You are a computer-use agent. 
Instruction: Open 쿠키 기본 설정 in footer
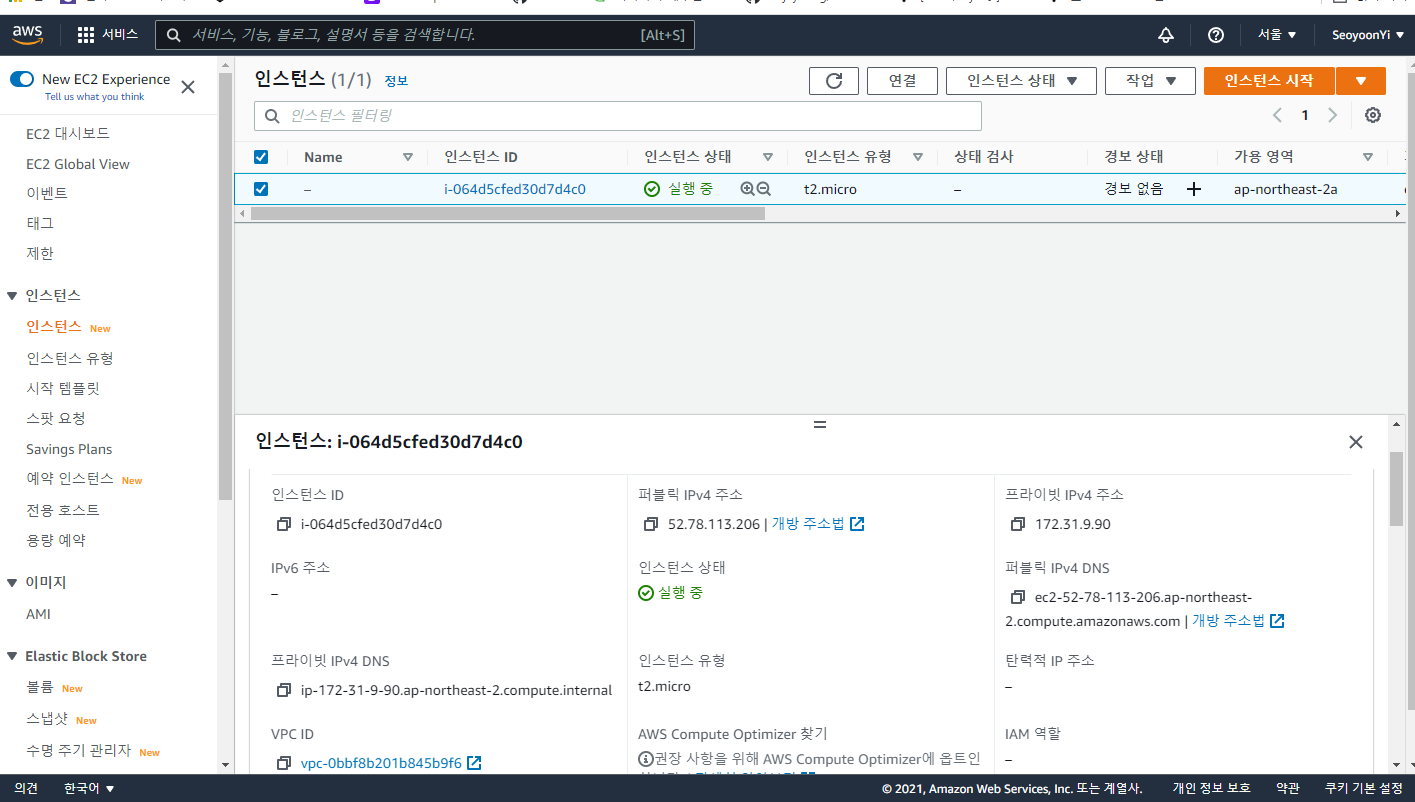click(1364, 788)
